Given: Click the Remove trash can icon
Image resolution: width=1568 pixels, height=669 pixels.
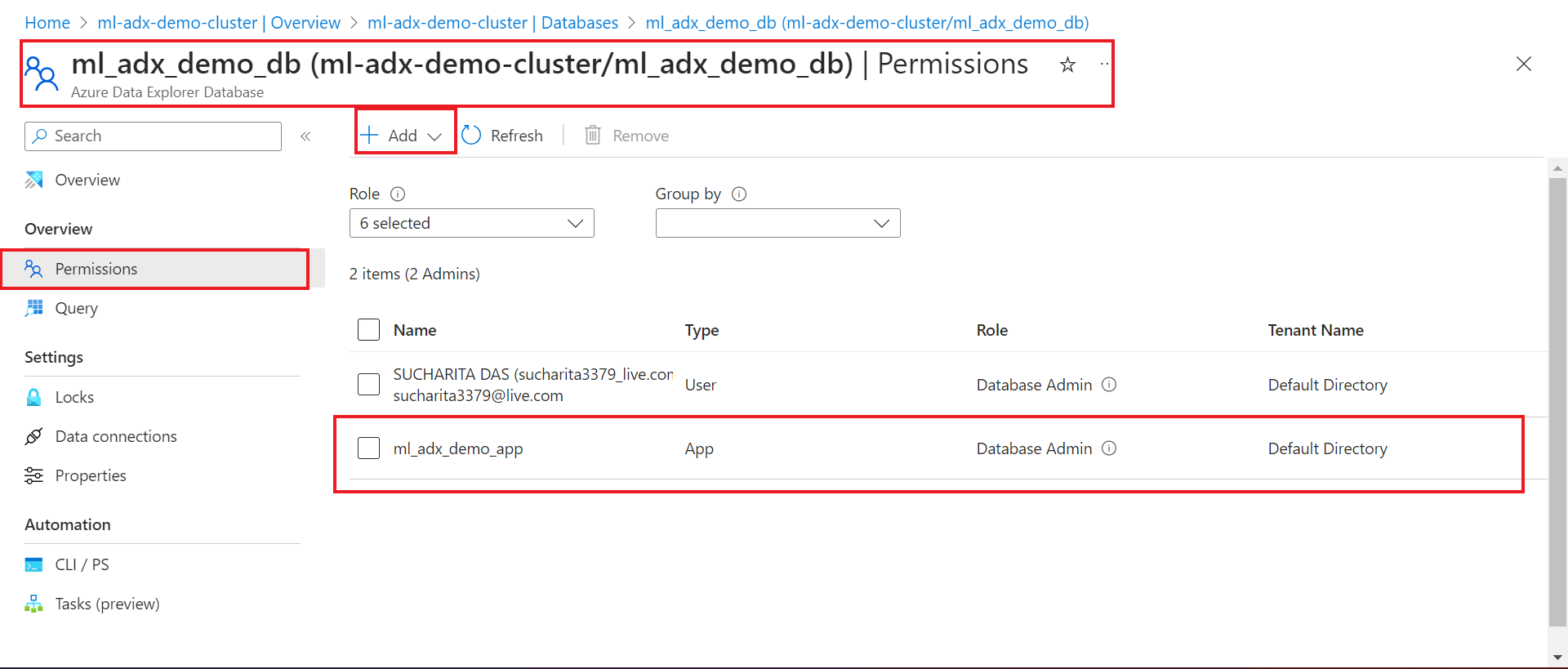Looking at the screenshot, I should point(593,135).
